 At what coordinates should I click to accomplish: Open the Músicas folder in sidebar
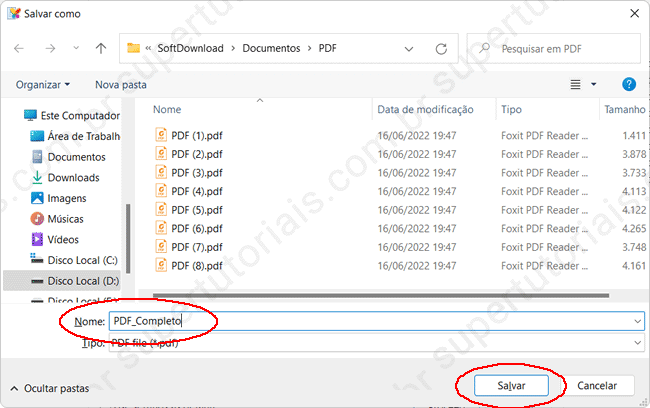tap(65, 219)
